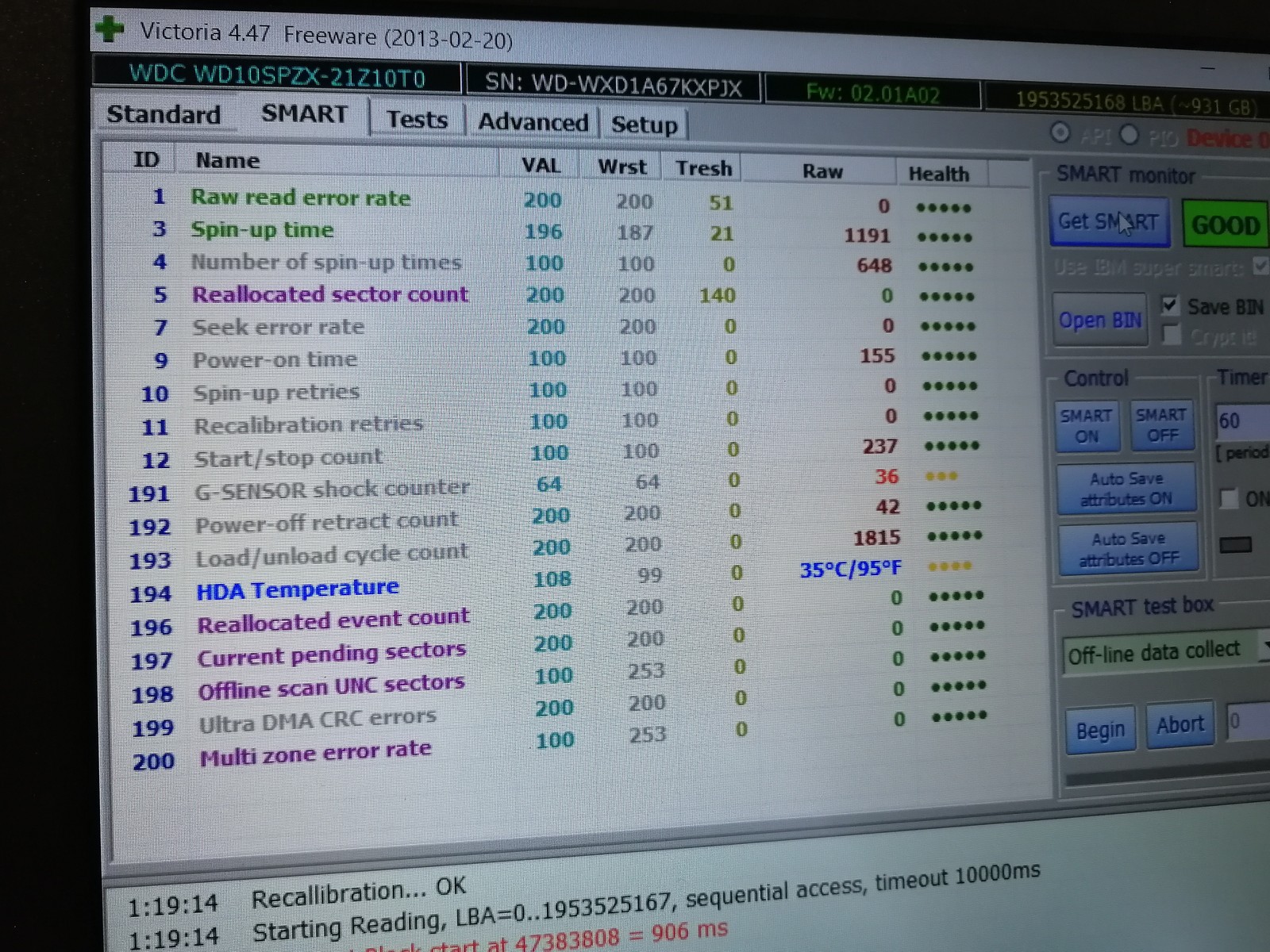Click the SMART OFF button
The image size is (1270, 952).
(1161, 424)
